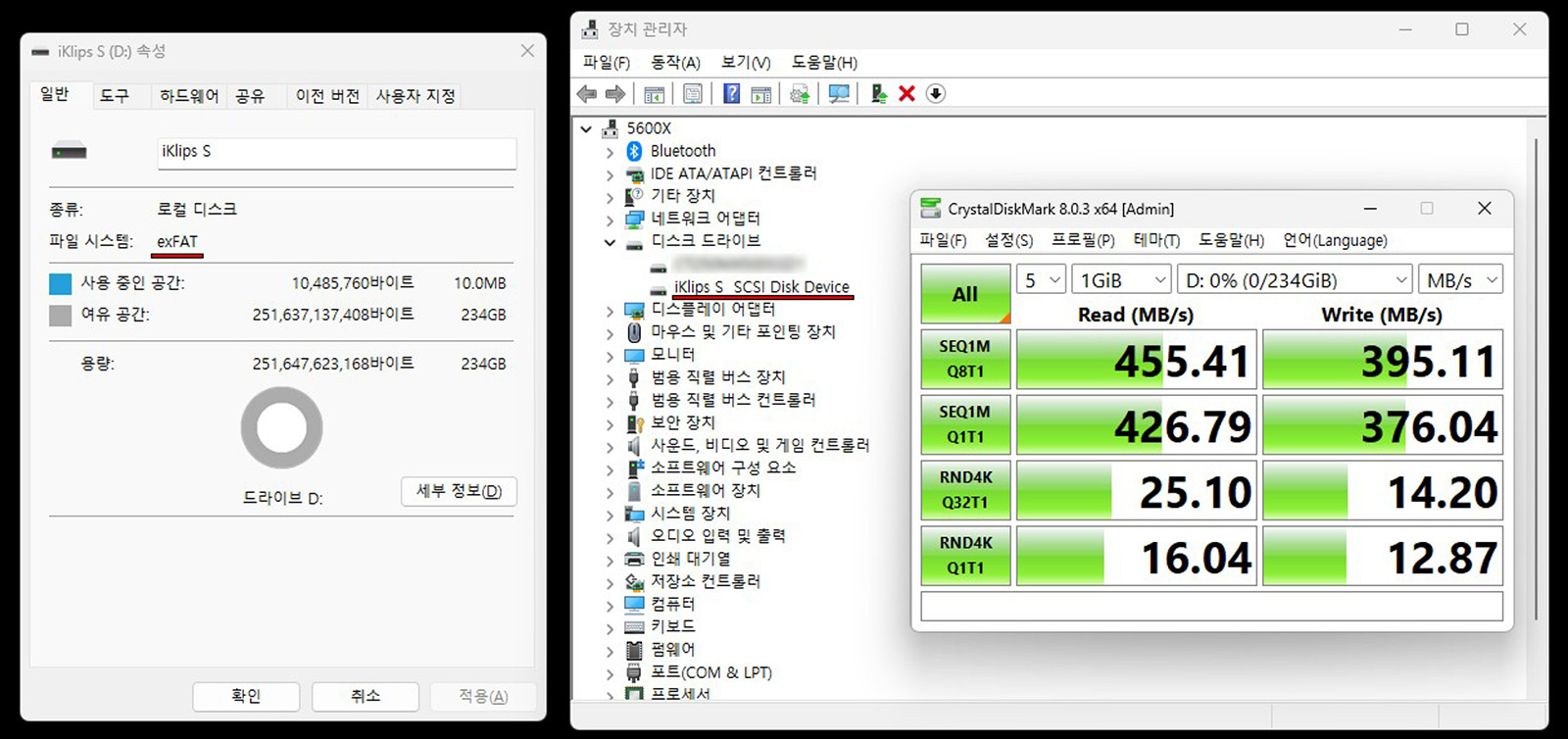The image size is (1568, 739).
Task: Expand the 시스템 장치 category
Action: click(x=610, y=514)
